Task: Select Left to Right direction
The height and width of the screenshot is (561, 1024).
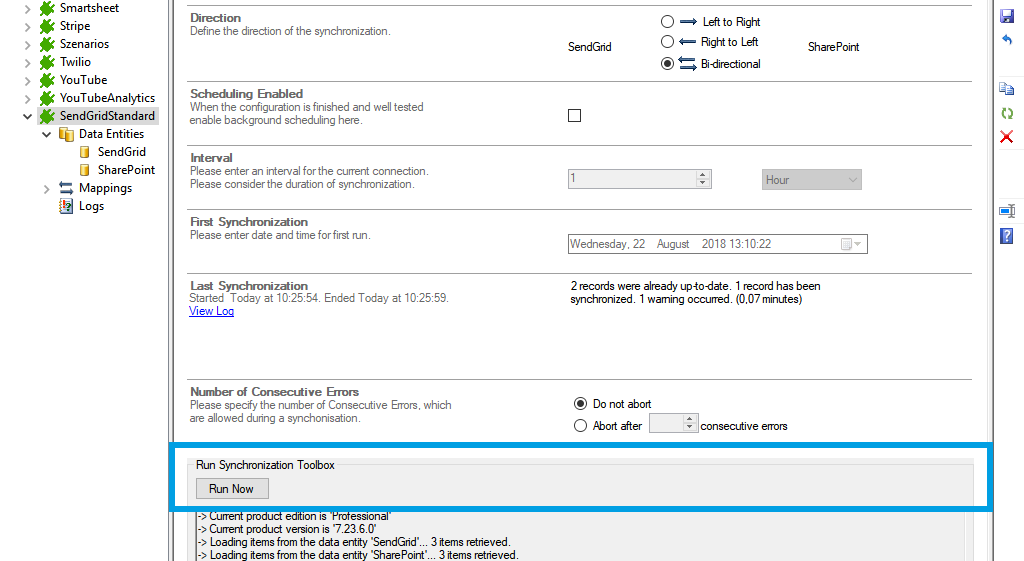Action: (667, 21)
